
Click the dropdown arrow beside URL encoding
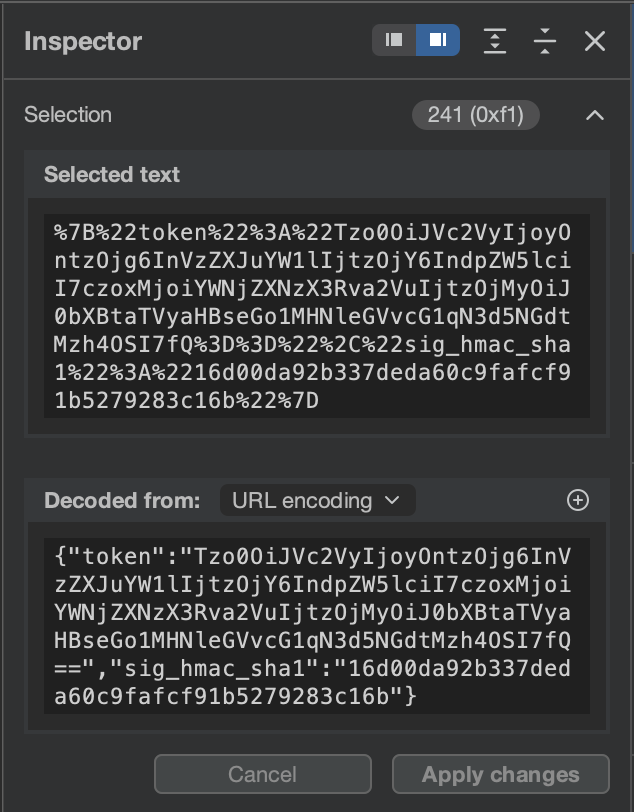coord(392,500)
